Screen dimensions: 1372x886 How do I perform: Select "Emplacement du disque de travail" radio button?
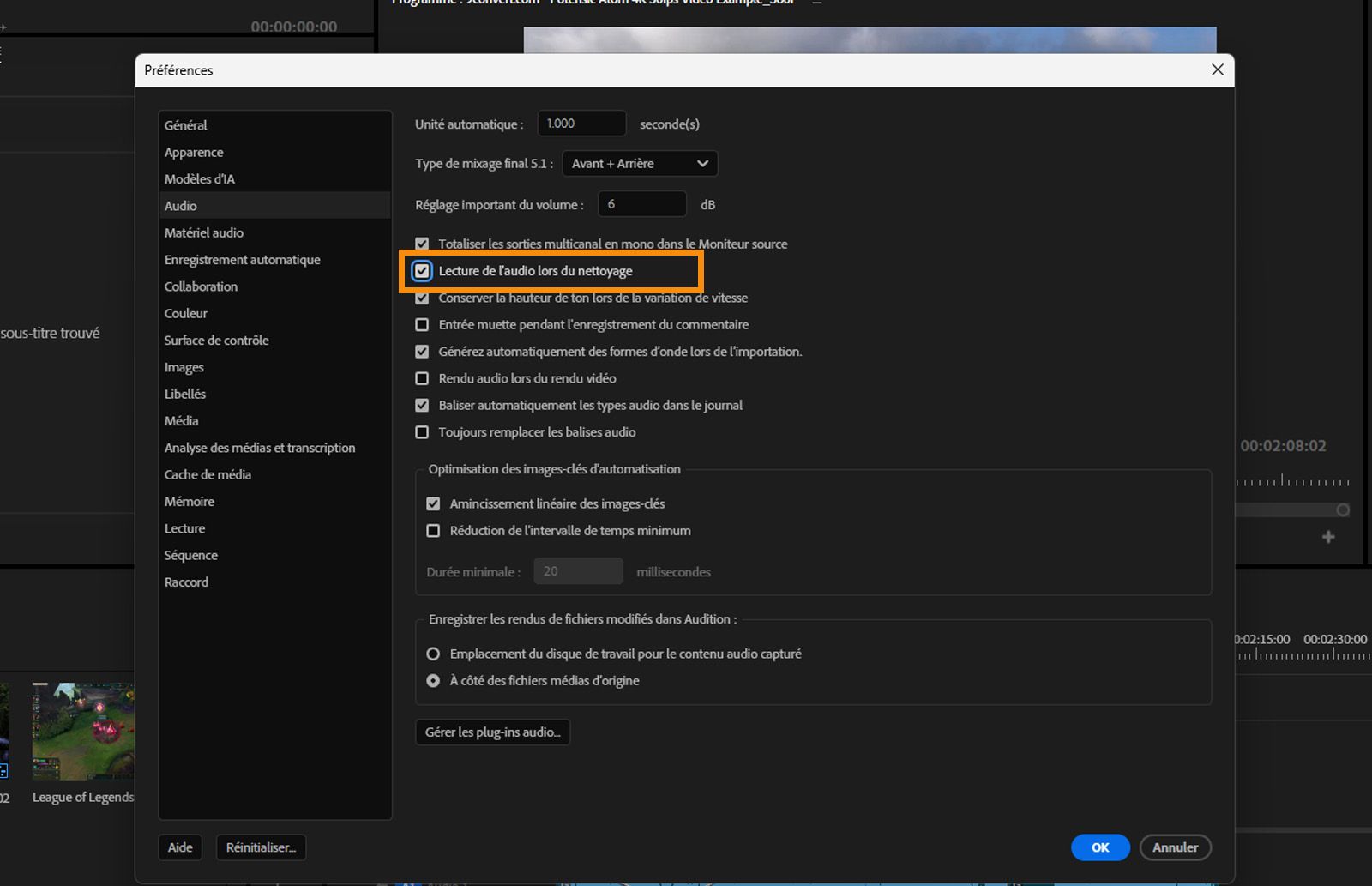(x=434, y=653)
